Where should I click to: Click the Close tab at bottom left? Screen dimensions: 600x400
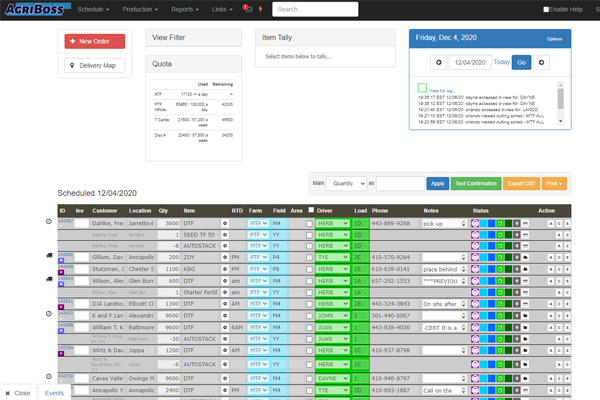pos(18,393)
